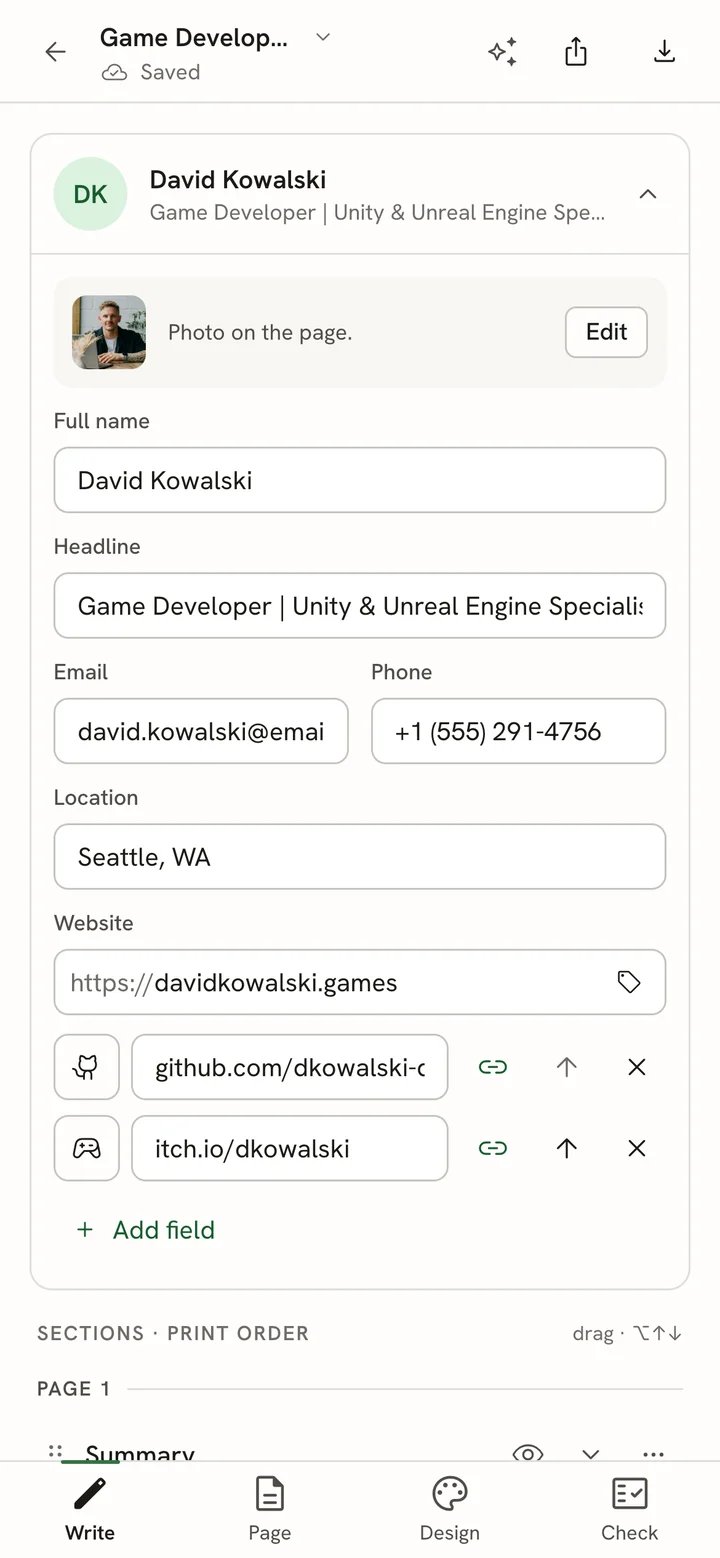The height and width of the screenshot is (1558, 720).
Task: Open the document title dropdown
Action: (322, 37)
